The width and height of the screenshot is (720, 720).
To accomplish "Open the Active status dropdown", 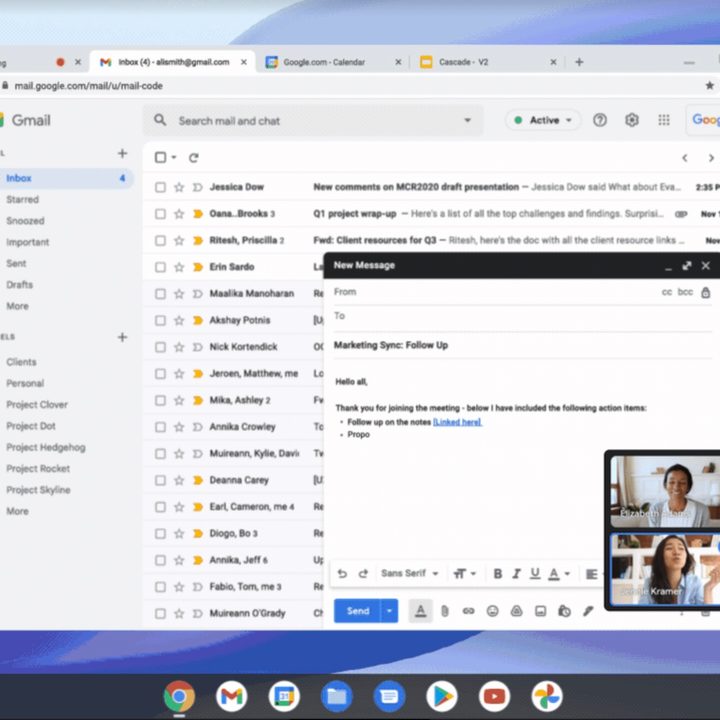I will 543,120.
